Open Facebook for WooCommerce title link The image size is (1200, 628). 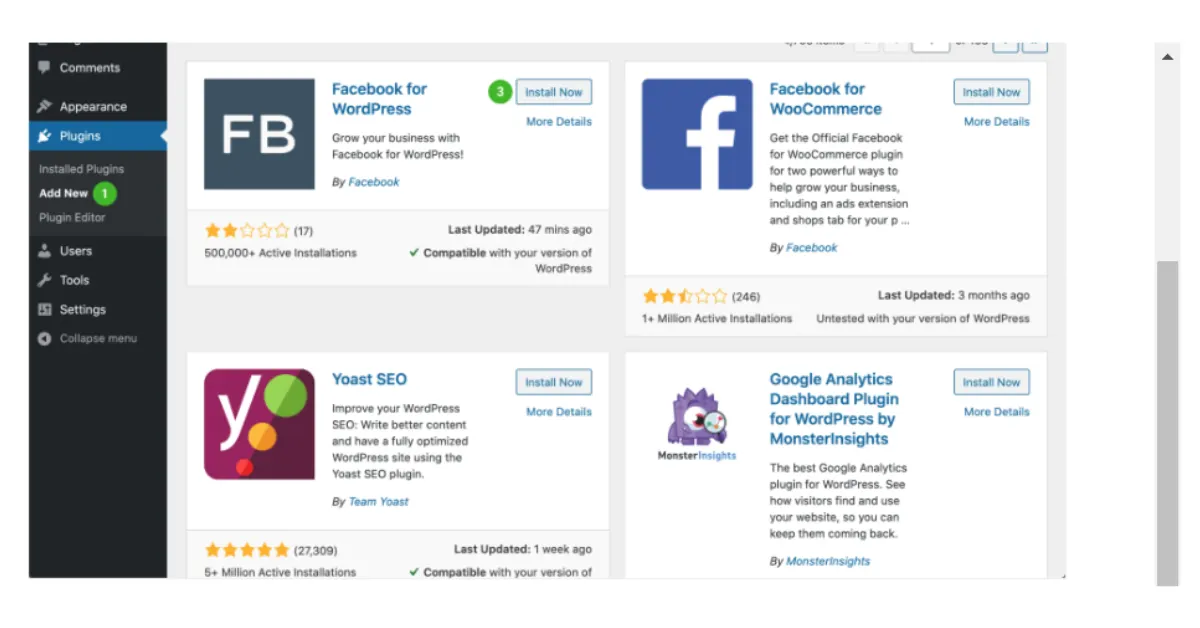825,99
